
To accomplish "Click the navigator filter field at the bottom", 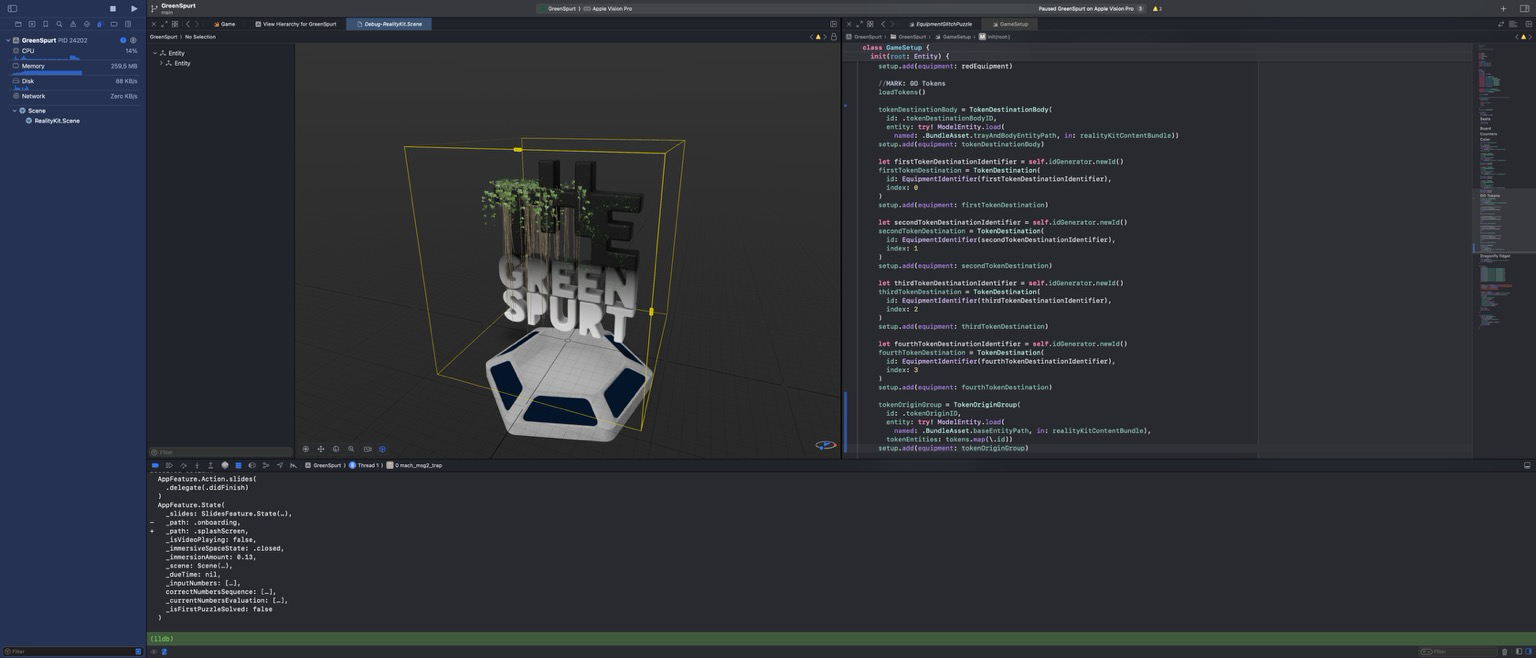I will [x=73, y=651].
